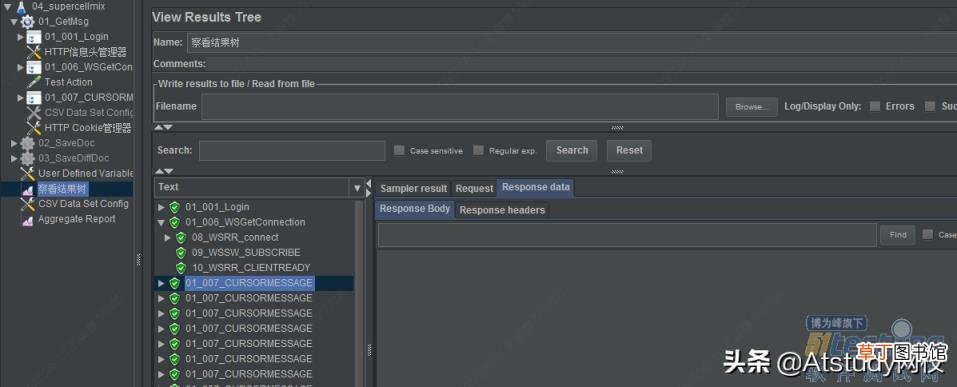This screenshot has height=387, width=957.
Task: Click green shield icon of 08_WSRR_connect result
Action: [181, 237]
